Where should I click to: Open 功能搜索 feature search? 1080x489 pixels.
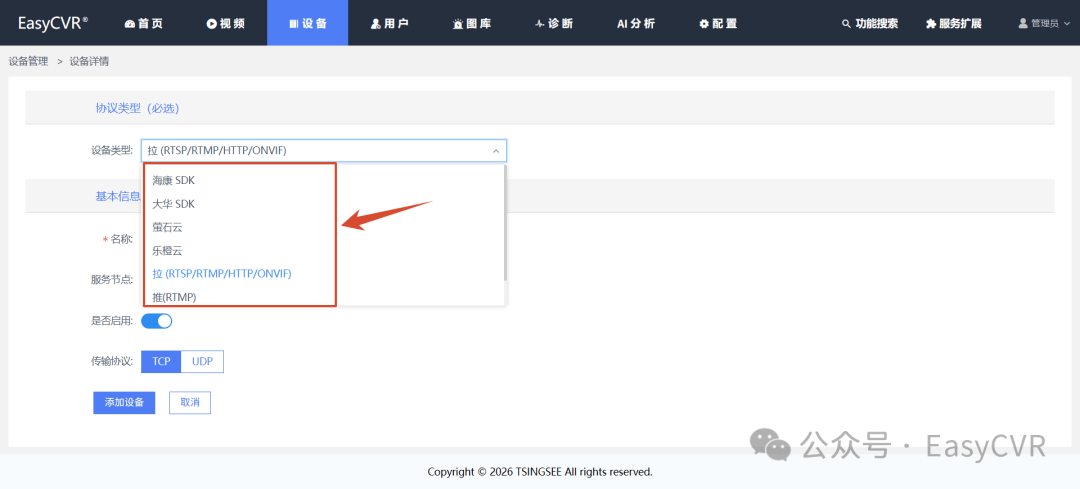[869, 23]
